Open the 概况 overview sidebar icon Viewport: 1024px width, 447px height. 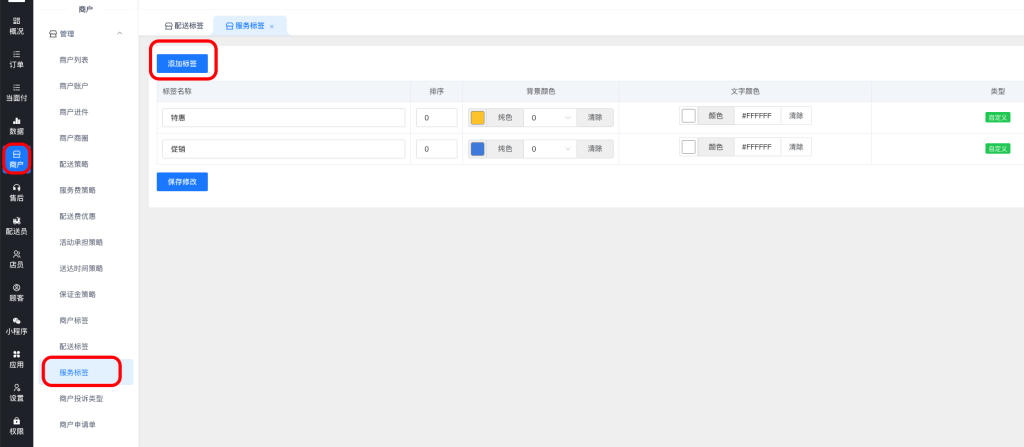[16, 25]
